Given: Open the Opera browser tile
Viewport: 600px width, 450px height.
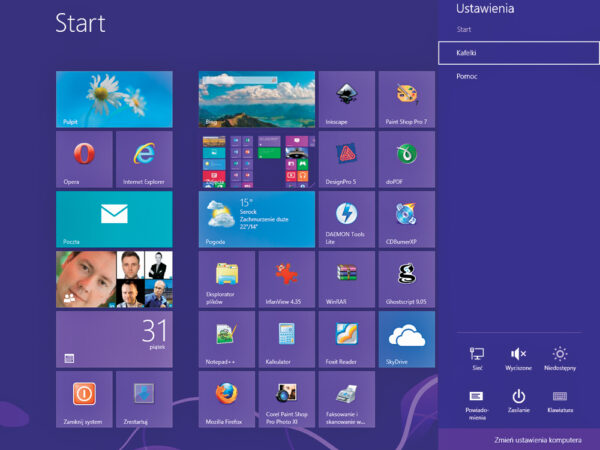Looking at the screenshot, I should (x=85, y=159).
